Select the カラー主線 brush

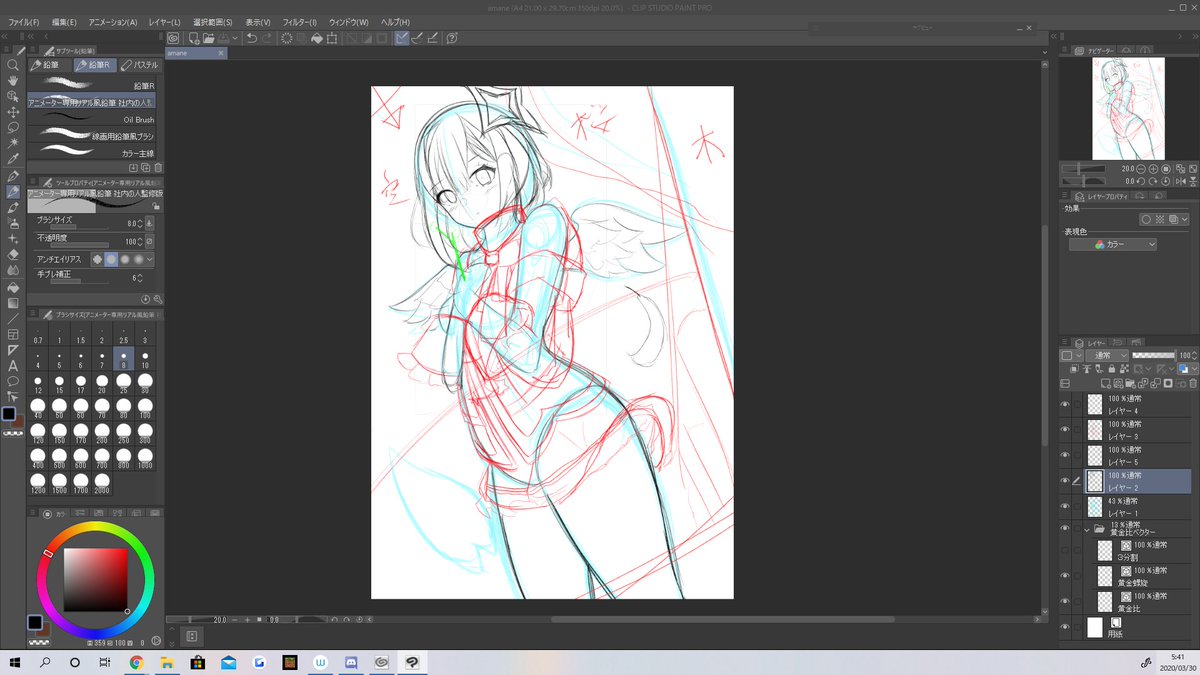(x=92, y=153)
